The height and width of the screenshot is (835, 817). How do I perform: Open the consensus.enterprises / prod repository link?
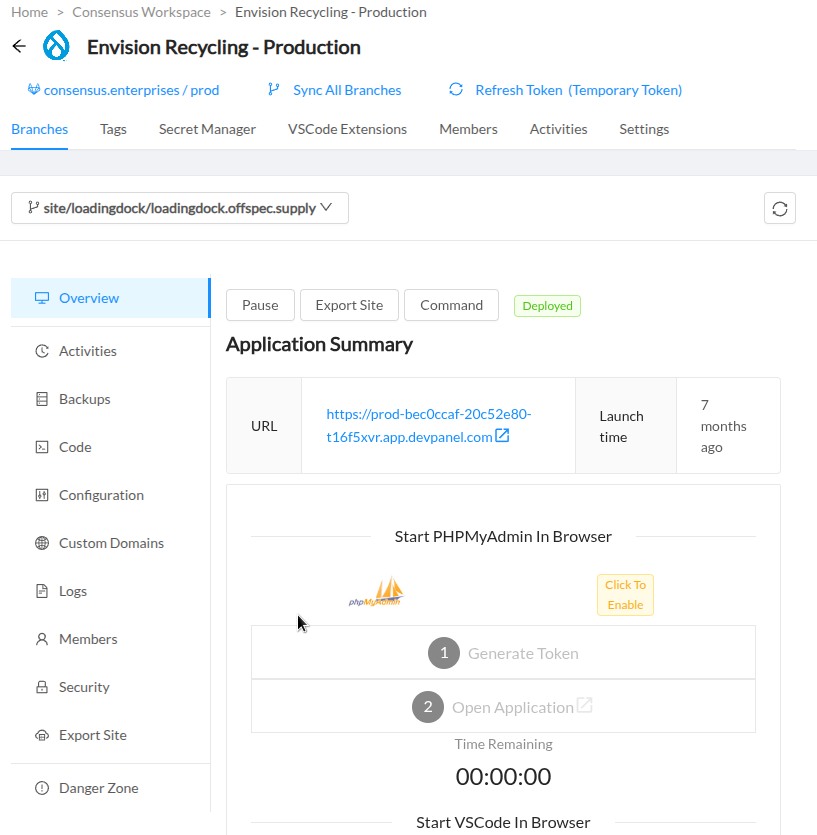(131, 90)
